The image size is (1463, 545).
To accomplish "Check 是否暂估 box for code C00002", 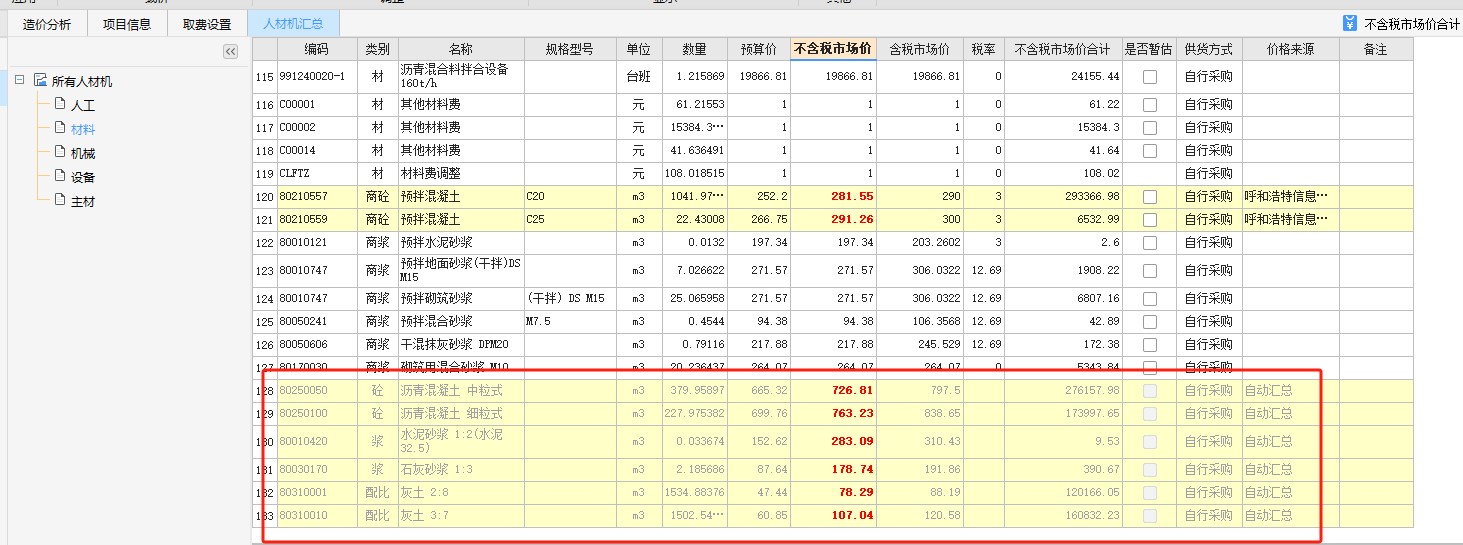I will 1150,128.
